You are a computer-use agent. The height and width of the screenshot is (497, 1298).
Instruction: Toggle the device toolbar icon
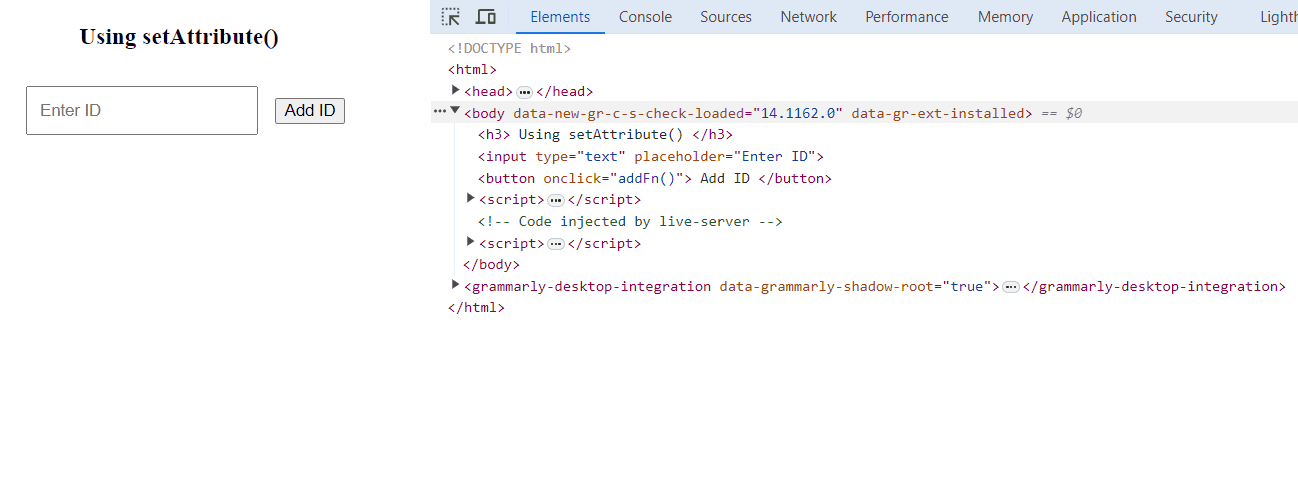486,17
